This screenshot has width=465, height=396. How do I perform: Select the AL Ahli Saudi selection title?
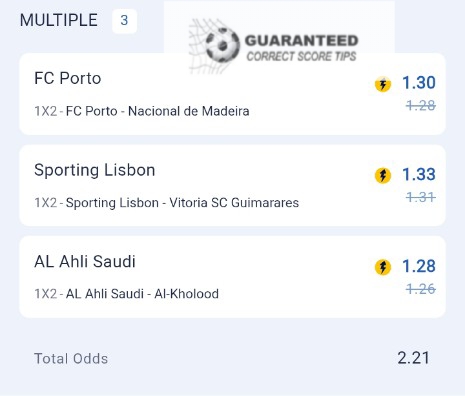tap(85, 261)
